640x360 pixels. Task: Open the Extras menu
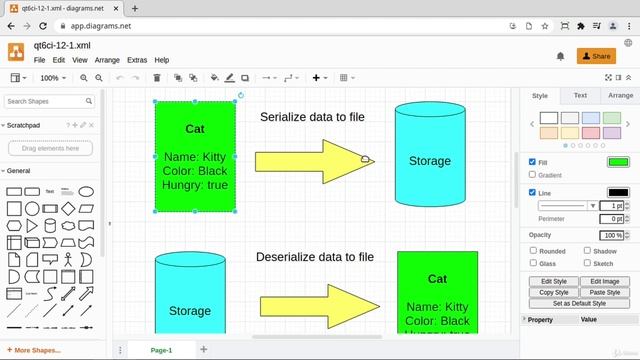(137, 60)
